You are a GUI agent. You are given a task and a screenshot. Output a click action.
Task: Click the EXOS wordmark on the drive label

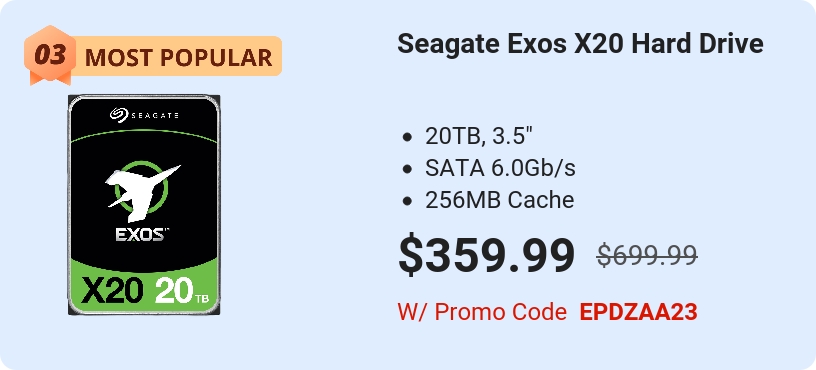[142, 235]
